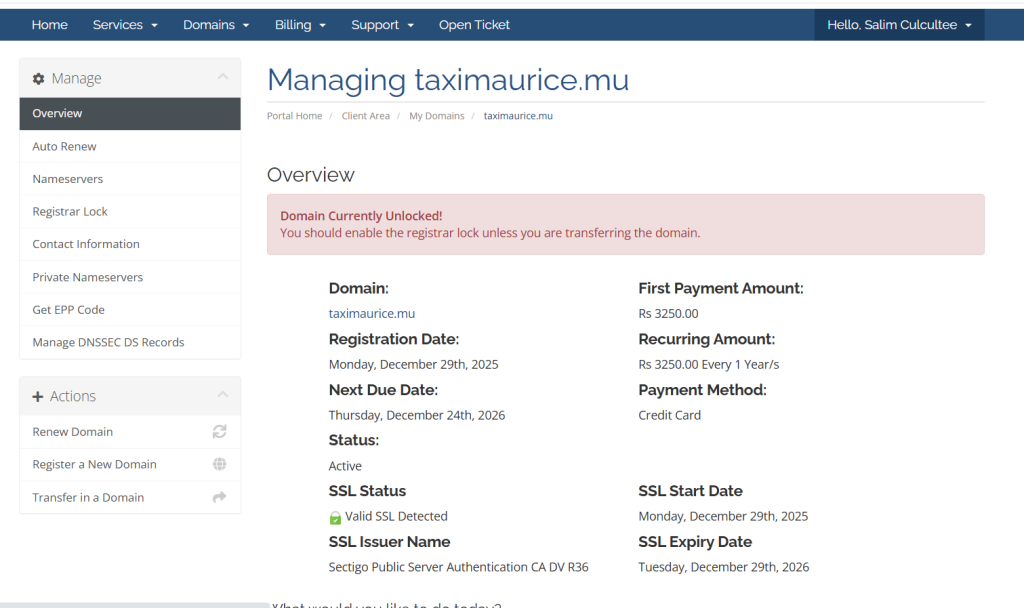
Task: Click the plus icon in Actions panel header
Action: pos(38,397)
